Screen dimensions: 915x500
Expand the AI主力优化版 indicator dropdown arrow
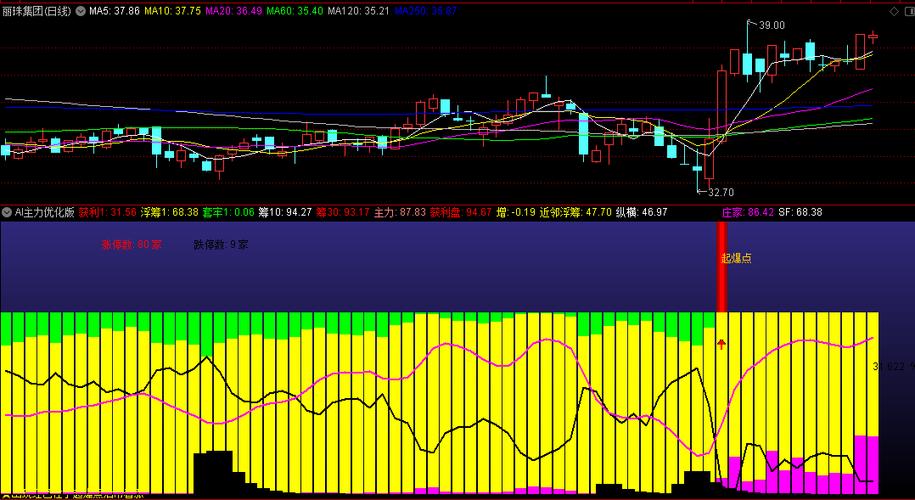(7, 212)
